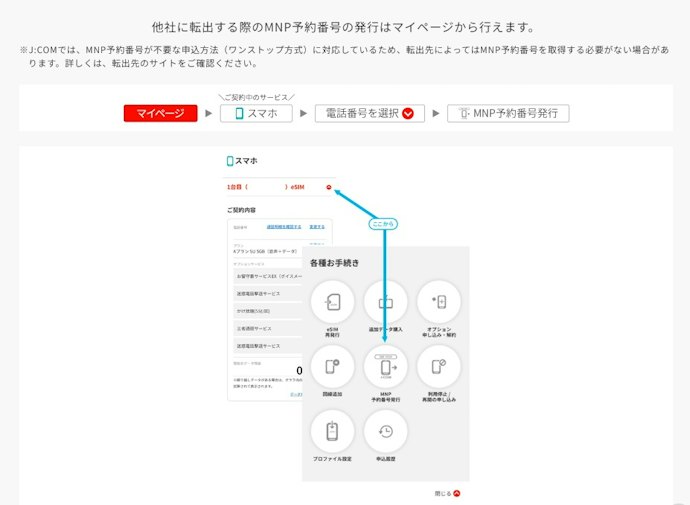The height and width of the screenshot is (505, 690).
Task: Select the eSIM再発行 circle icon
Action: pos(332,302)
